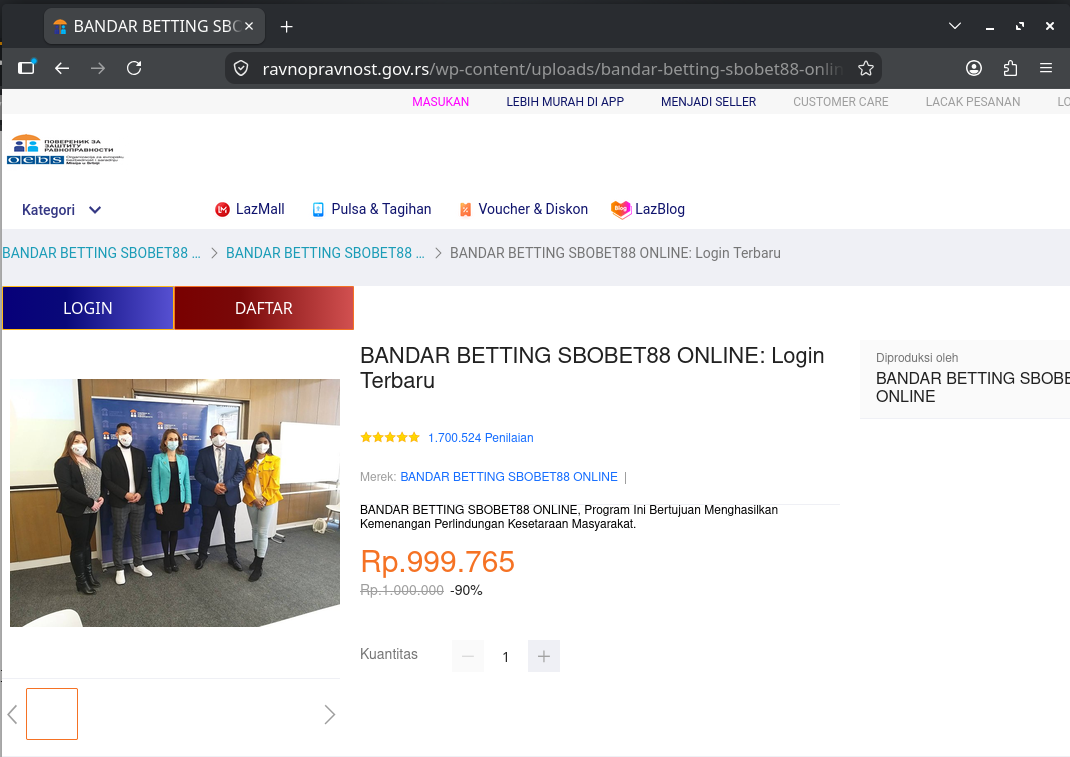Open the 1.700.524 Penilaian ratings link
Screen dimensions: 1070x757
480,438
